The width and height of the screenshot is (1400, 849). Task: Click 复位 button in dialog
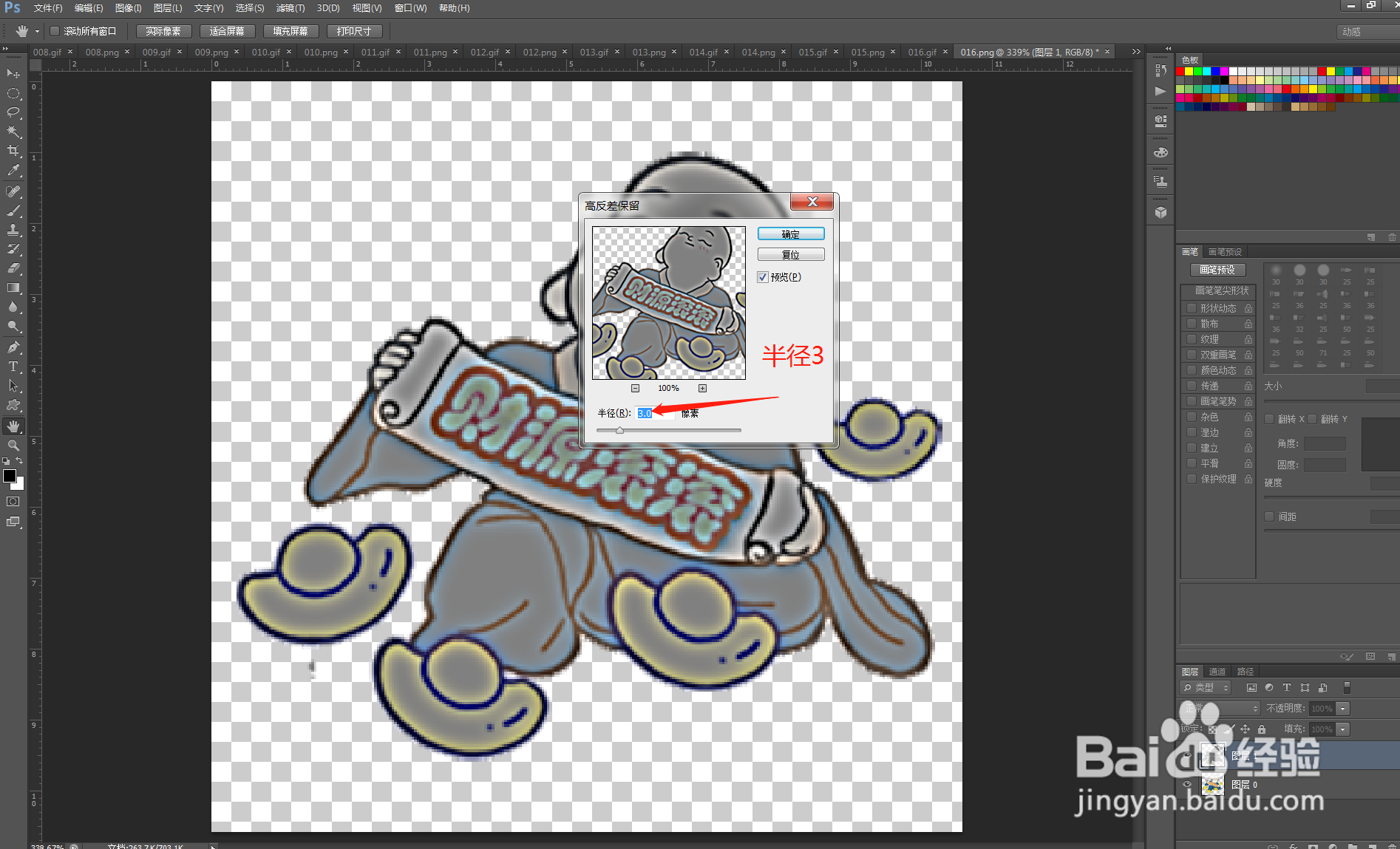click(x=791, y=255)
